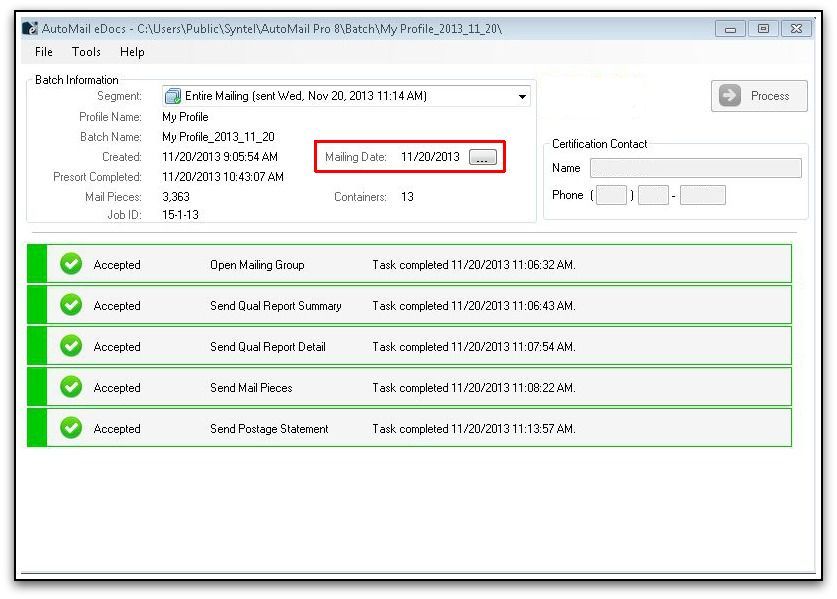
Task: Maximize the AutoMail eDocs window
Action: (x=763, y=29)
